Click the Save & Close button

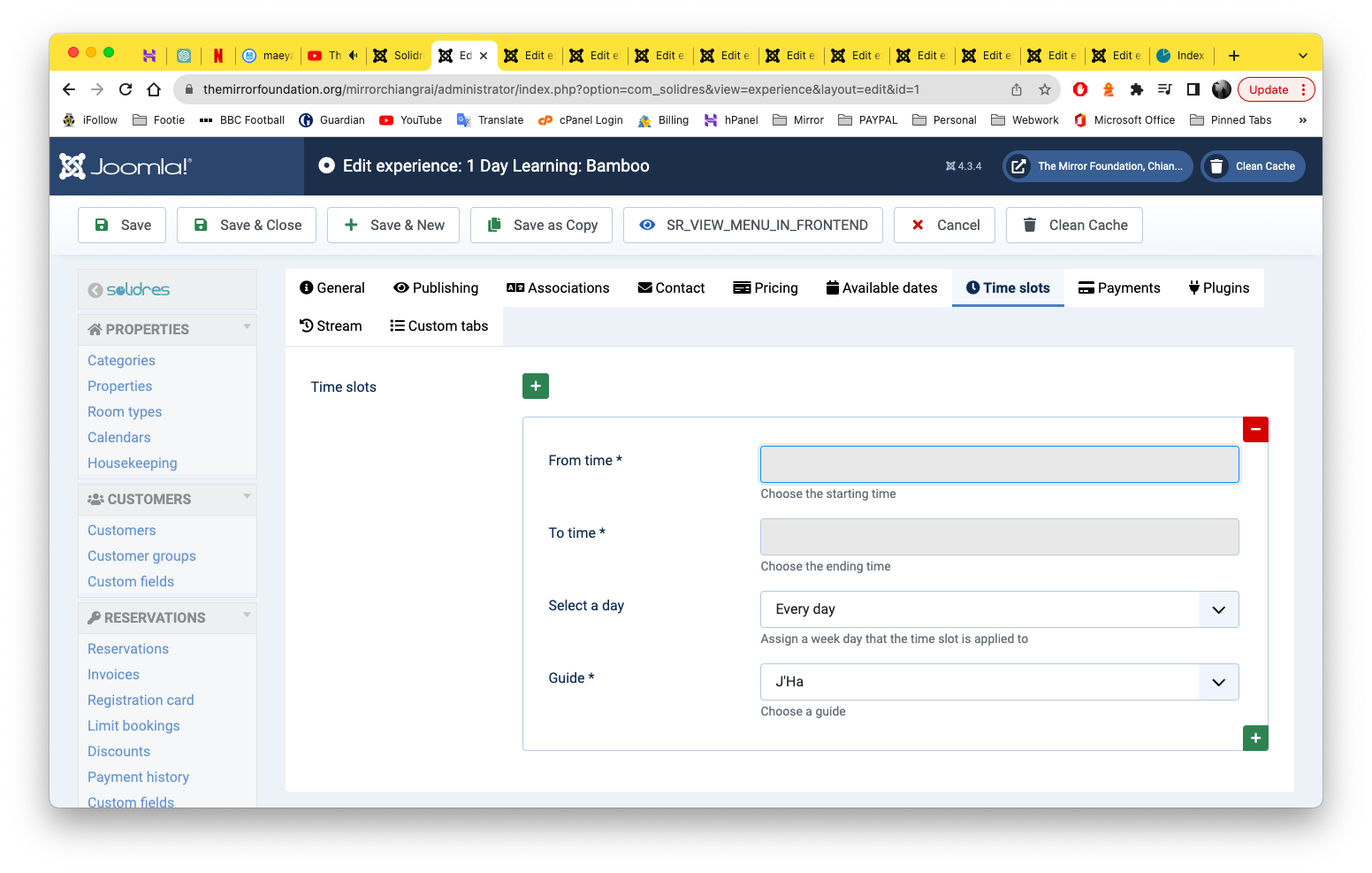[x=248, y=226]
